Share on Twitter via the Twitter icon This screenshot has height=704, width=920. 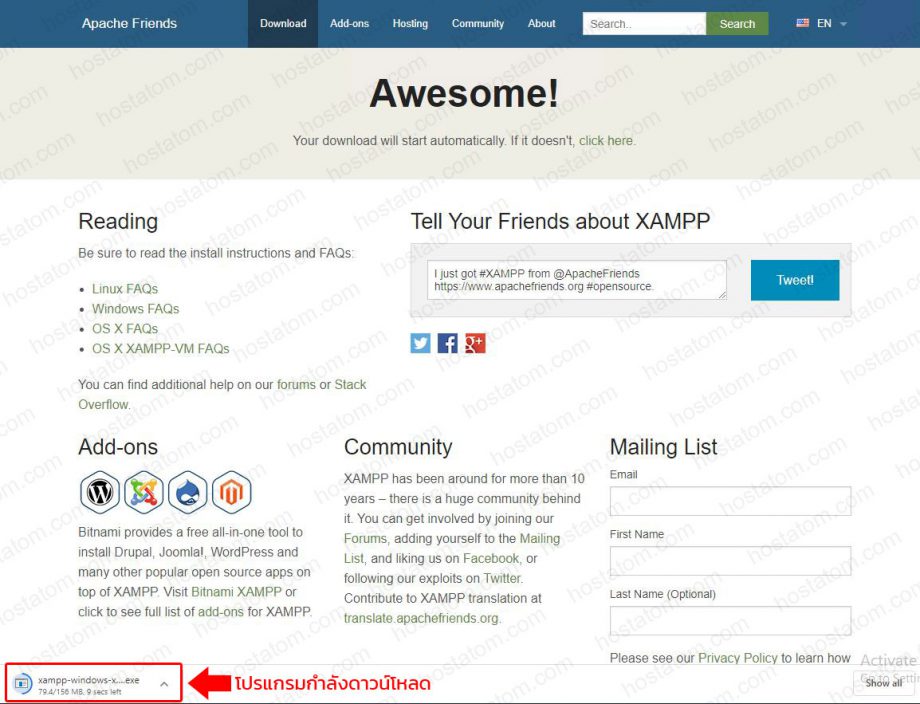(x=420, y=343)
